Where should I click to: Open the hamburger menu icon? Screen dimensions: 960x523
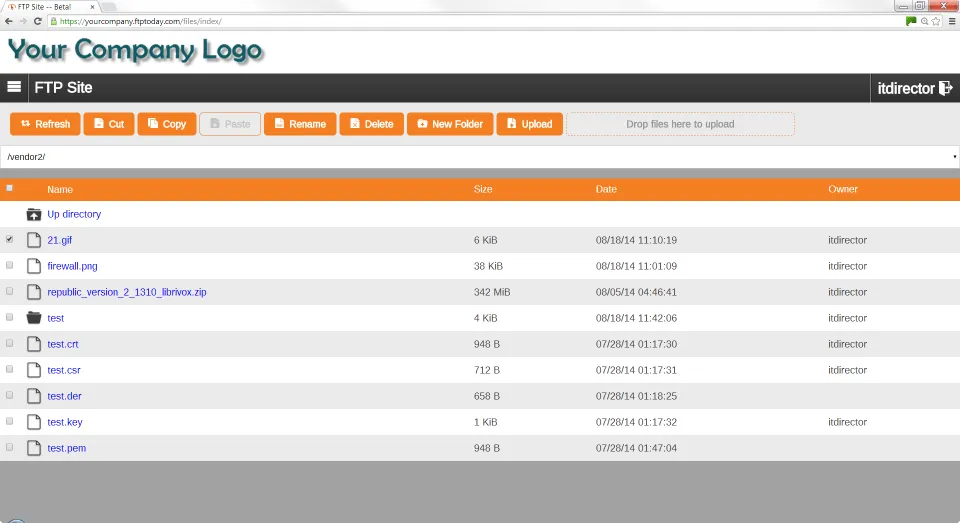14,87
